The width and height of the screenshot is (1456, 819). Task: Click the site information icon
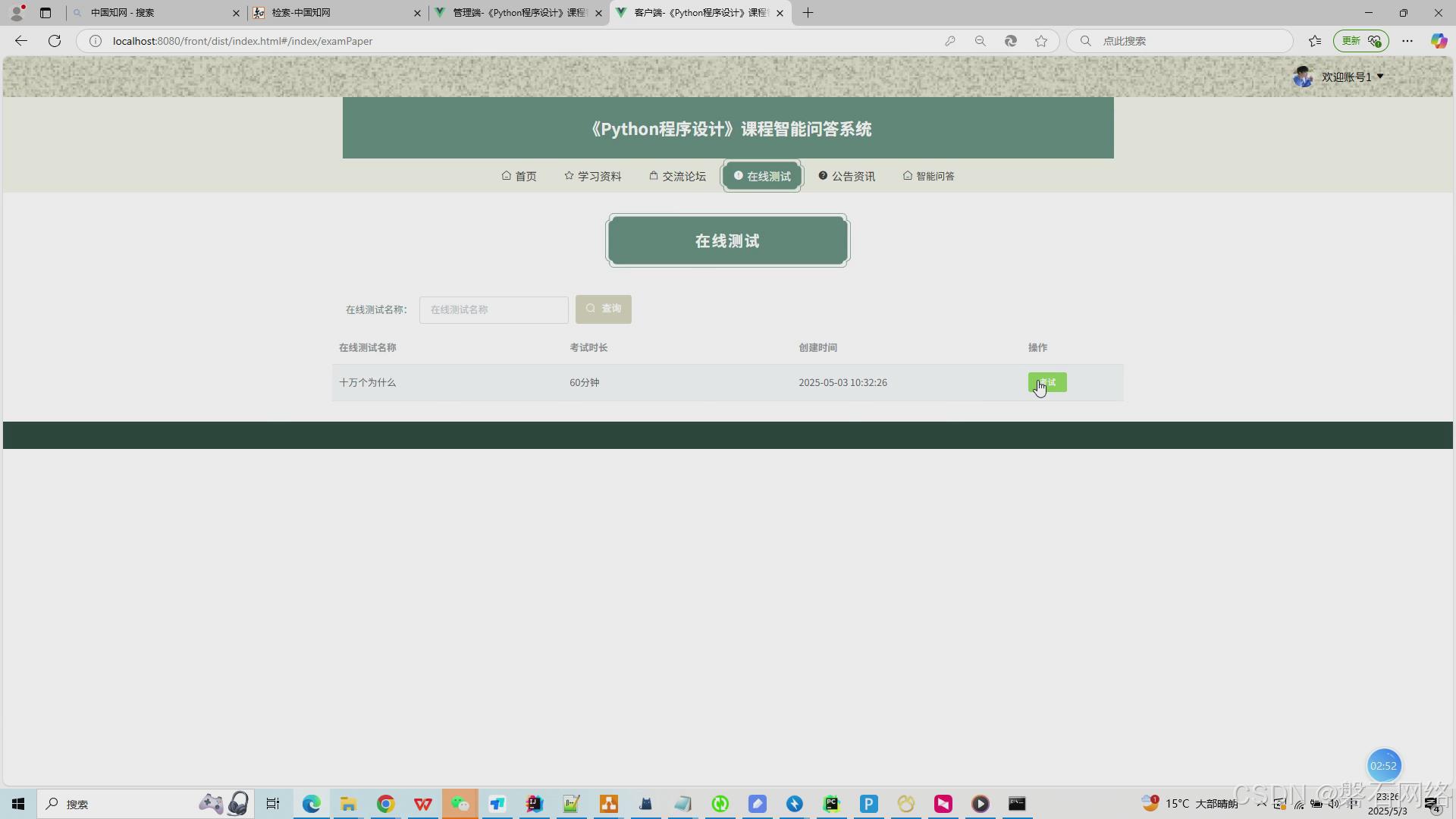(x=96, y=41)
